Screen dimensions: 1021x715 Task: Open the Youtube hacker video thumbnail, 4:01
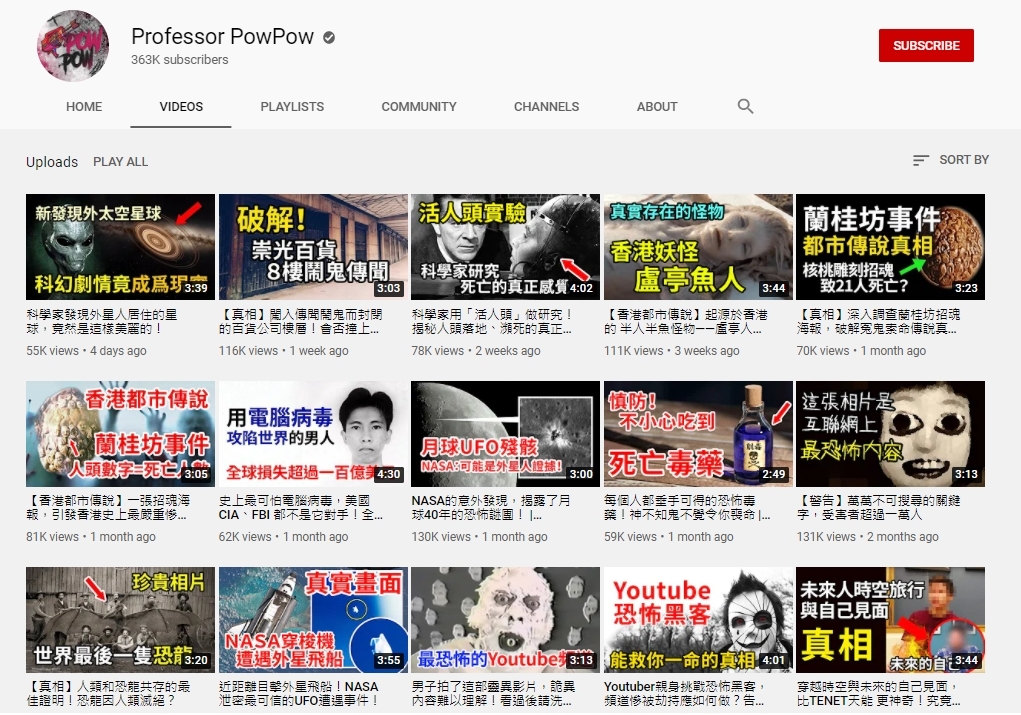[x=698, y=620]
